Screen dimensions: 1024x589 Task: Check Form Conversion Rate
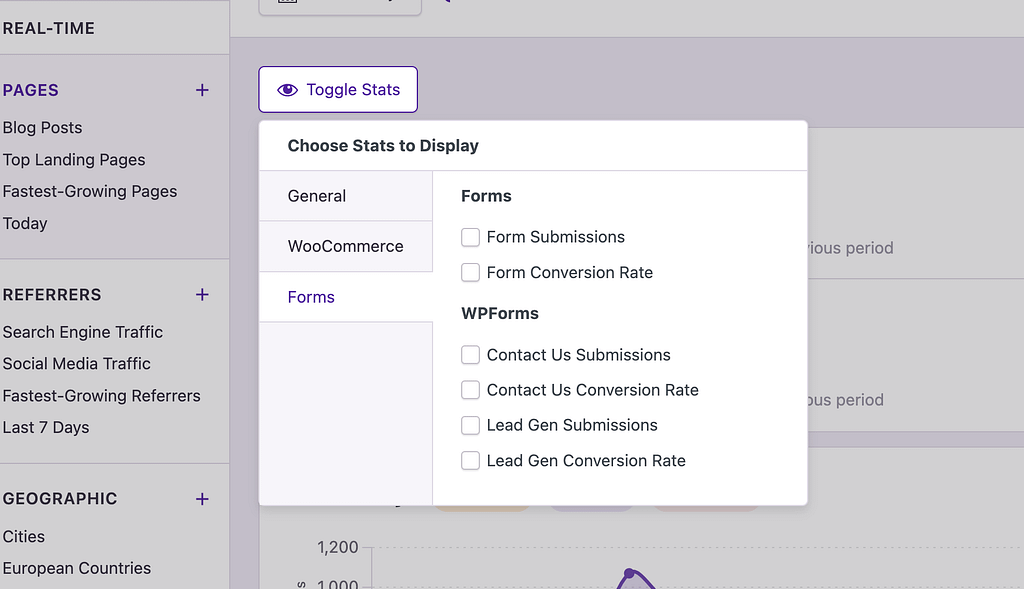click(470, 272)
